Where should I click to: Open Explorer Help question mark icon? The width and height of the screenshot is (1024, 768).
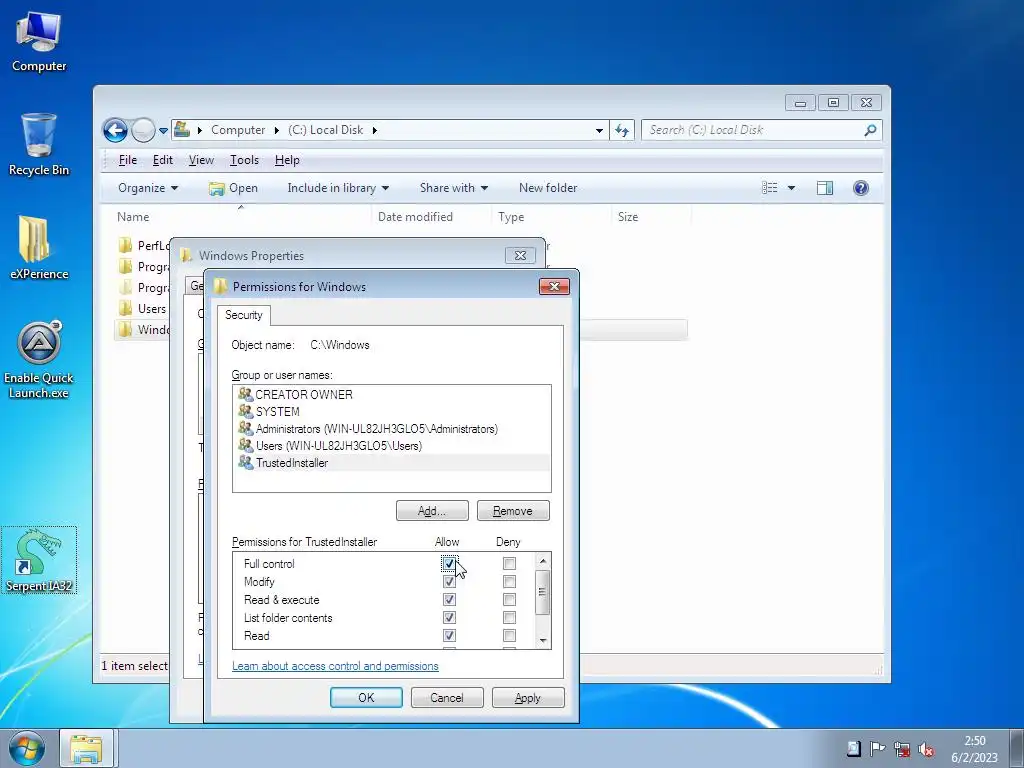point(861,188)
